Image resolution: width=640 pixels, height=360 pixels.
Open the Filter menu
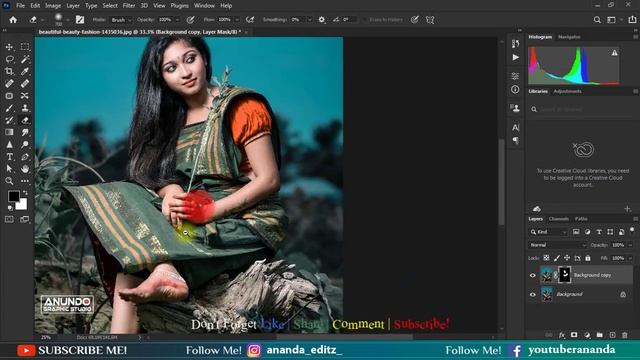[x=129, y=6]
